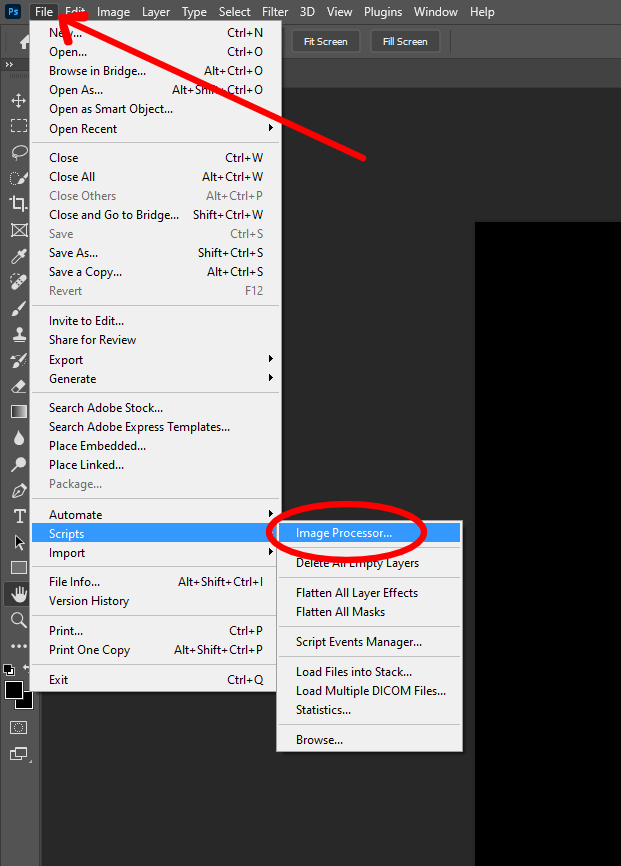The height and width of the screenshot is (866, 621).
Task: Select the Rectangular Marquee tool
Action: pos(19,126)
